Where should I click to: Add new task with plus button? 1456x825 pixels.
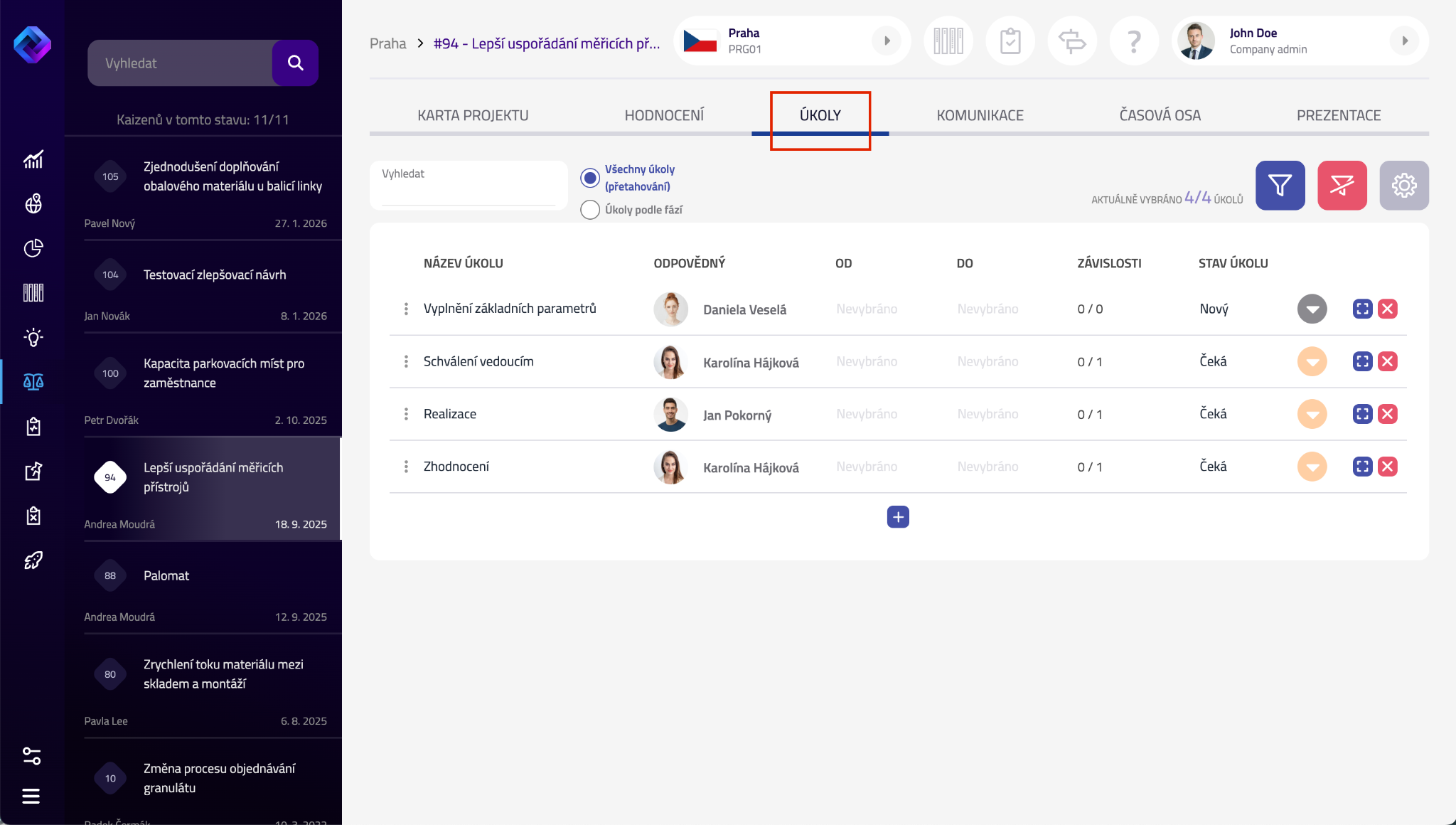tap(898, 517)
